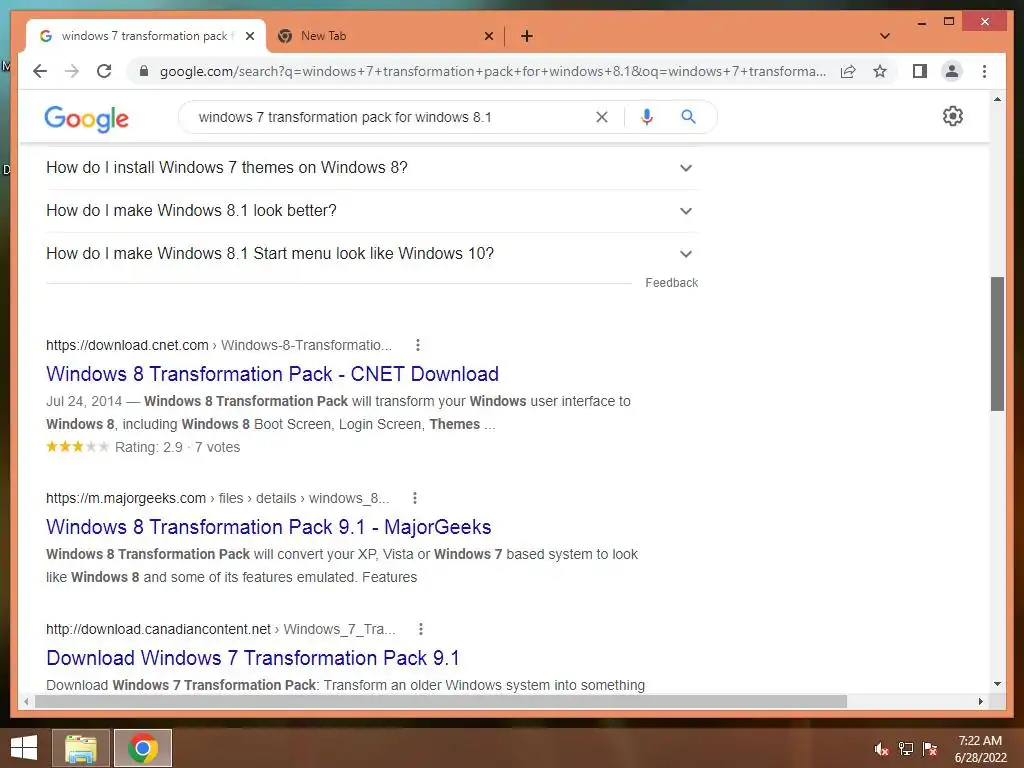Select the windows 7 transformation pack tab

[146, 36]
